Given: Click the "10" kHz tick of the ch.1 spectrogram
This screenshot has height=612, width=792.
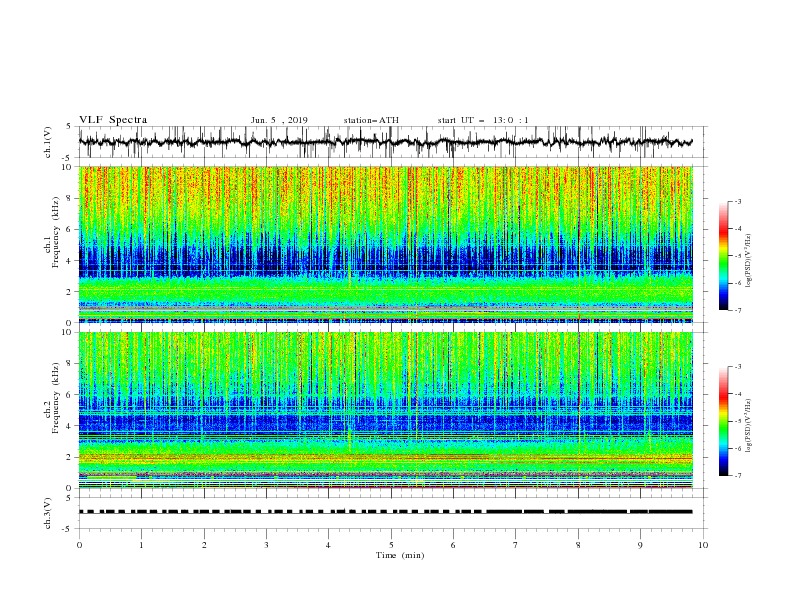Looking at the screenshot, I should [x=67, y=167].
